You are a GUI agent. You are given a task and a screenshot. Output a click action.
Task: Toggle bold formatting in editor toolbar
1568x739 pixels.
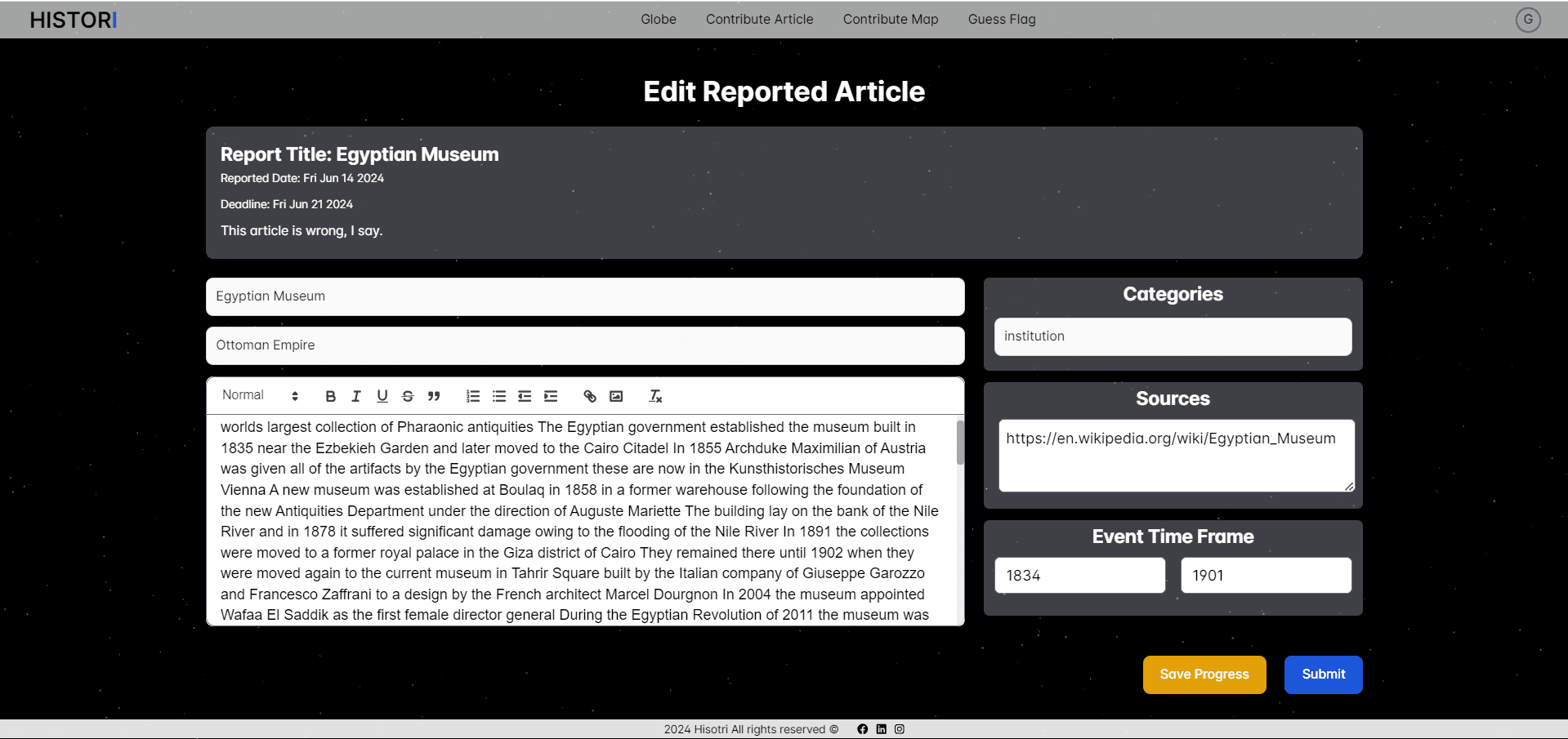point(330,396)
